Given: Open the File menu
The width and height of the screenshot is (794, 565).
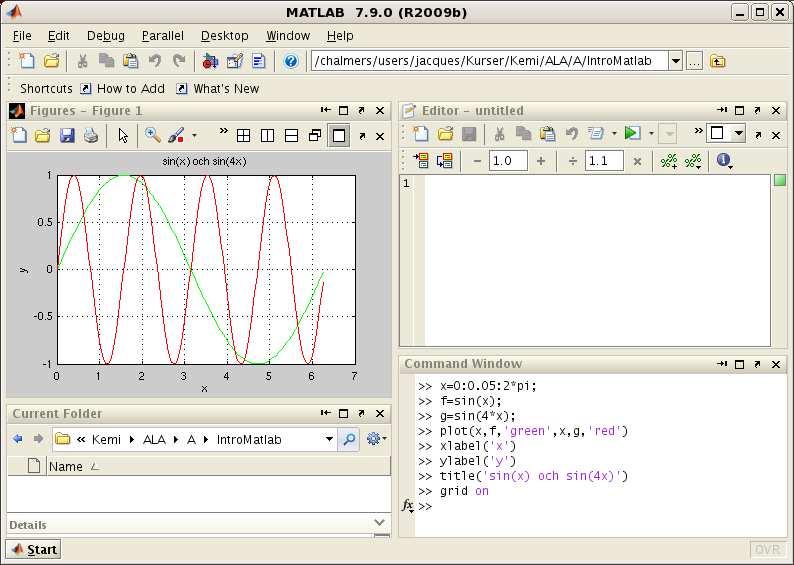Looking at the screenshot, I should [x=22, y=36].
